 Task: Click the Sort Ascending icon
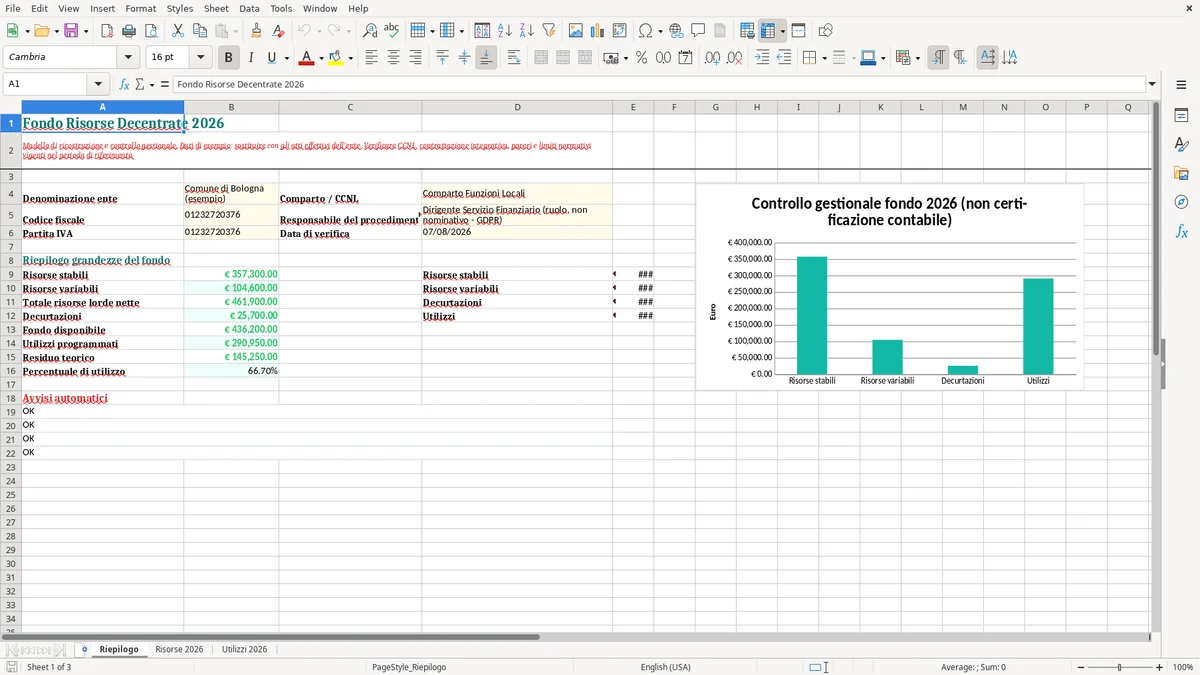click(x=505, y=31)
